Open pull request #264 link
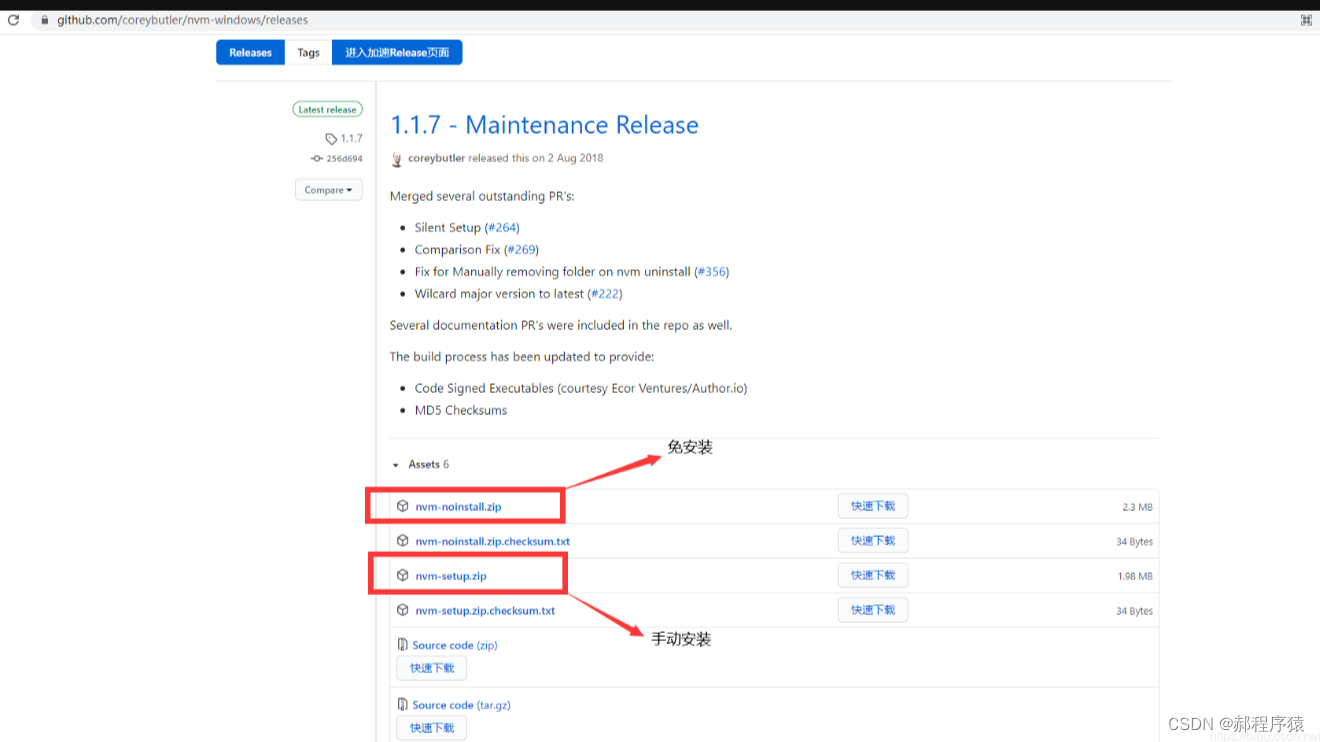 coord(502,228)
